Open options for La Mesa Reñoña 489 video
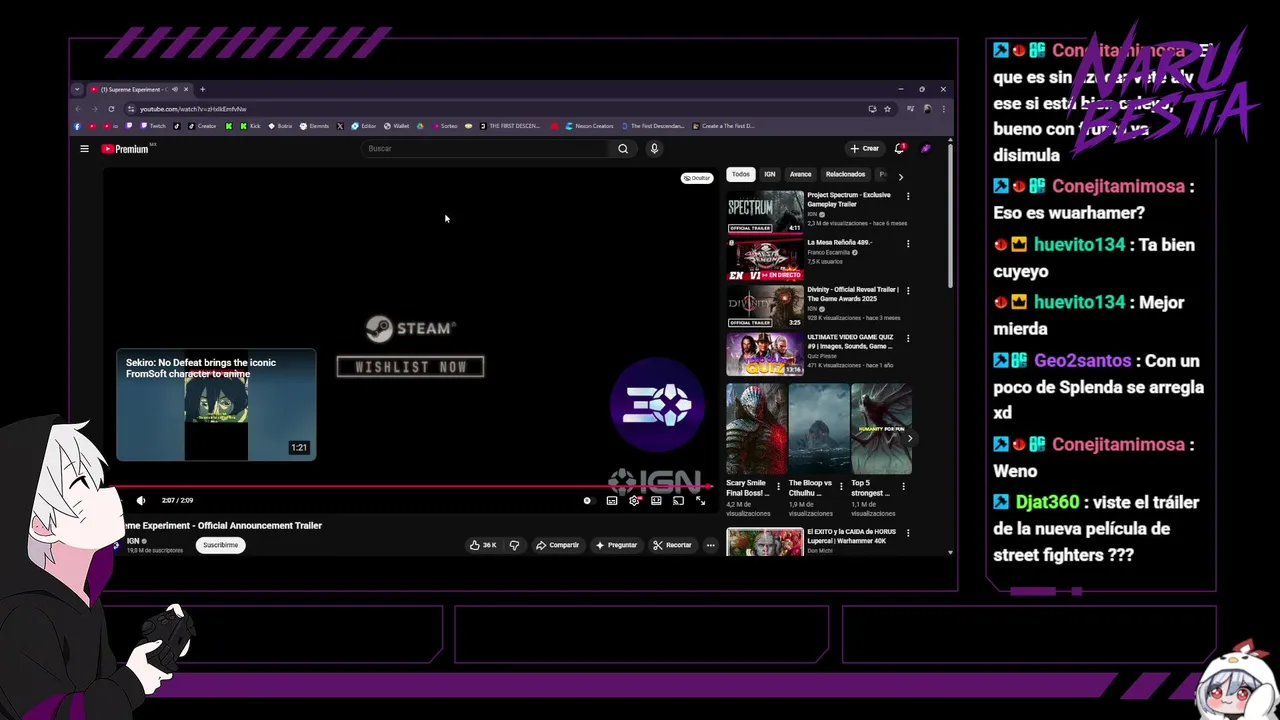1280x720 pixels. (908, 244)
